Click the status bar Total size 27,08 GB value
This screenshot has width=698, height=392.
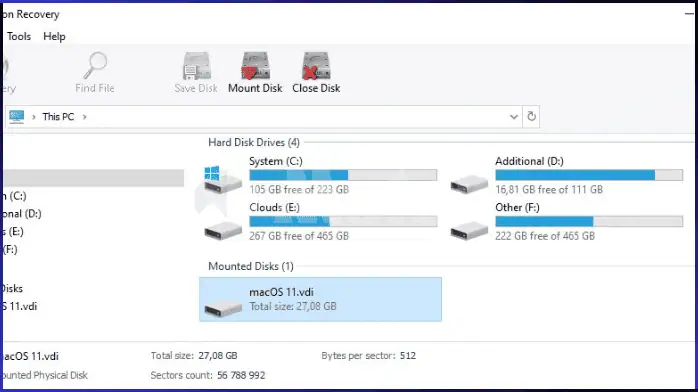[x=218, y=356]
